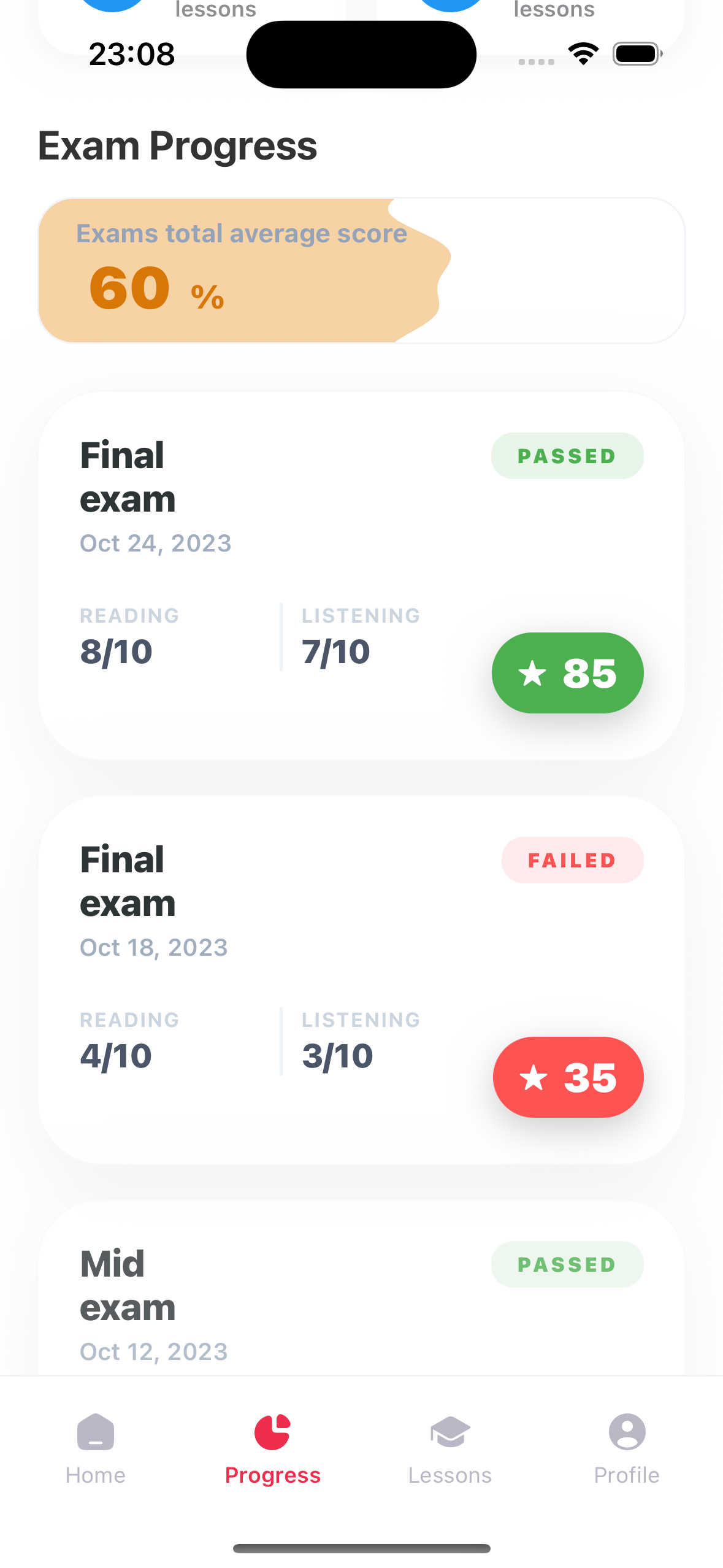Screen dimensions: 723x1568
Task: Tap the Lessons graduation cap icon
Action: pyautogui.click(x=450, y=1430)
